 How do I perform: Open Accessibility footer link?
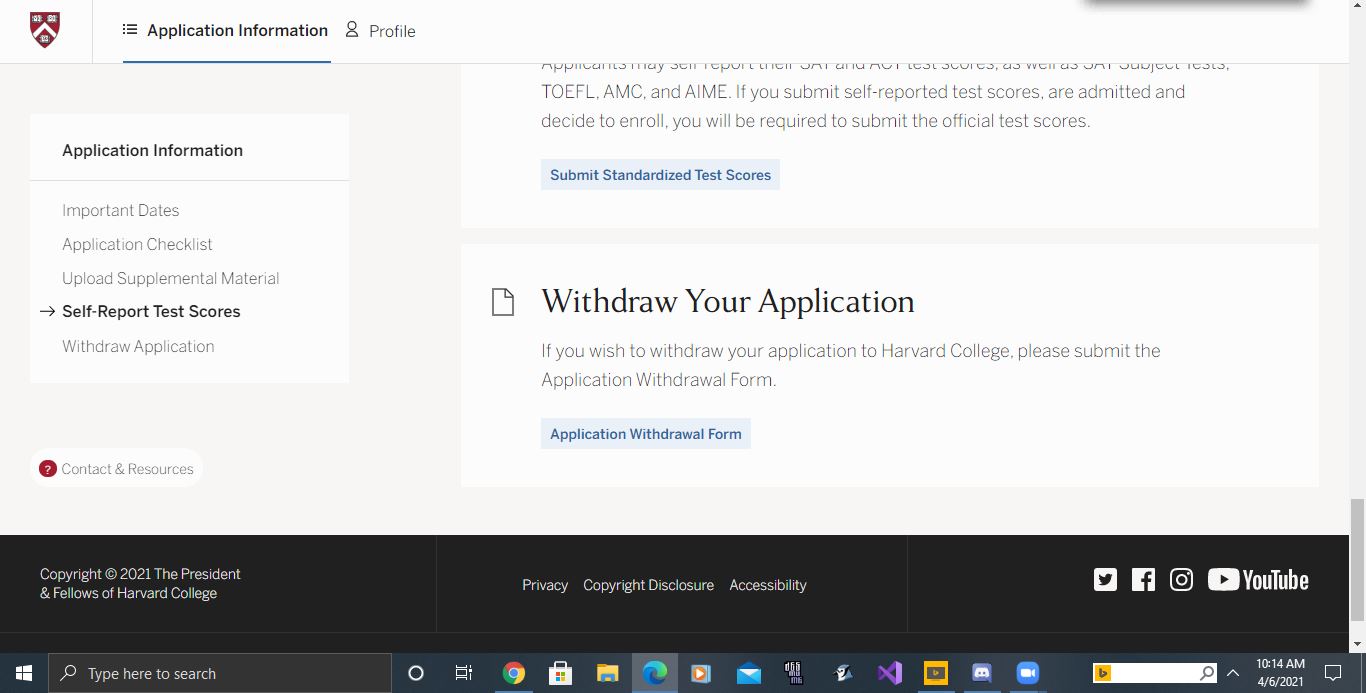click(768, 585)
